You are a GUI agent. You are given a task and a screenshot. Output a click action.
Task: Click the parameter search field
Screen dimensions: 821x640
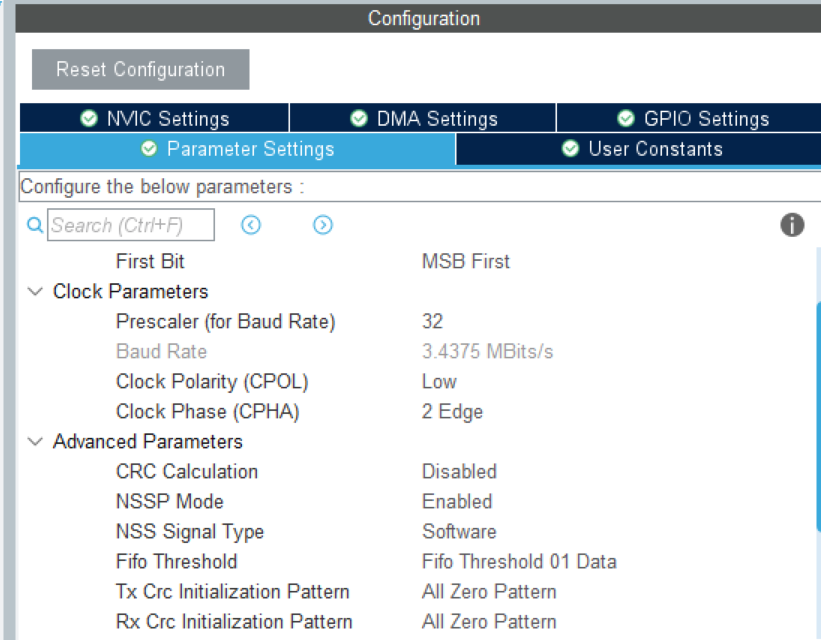click(x=131, y=225)
